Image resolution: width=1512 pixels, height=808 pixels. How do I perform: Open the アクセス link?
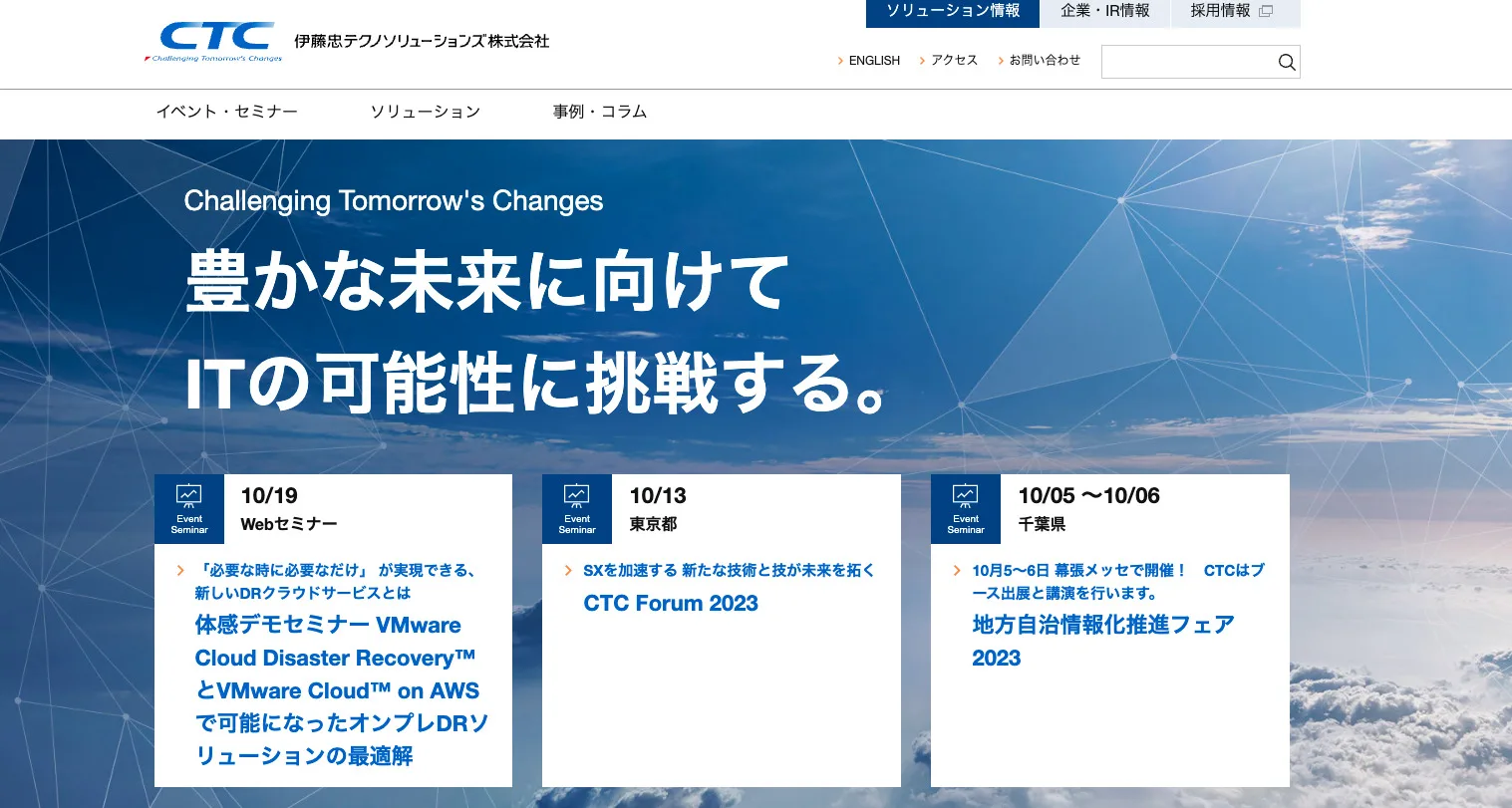click(955, 61)
